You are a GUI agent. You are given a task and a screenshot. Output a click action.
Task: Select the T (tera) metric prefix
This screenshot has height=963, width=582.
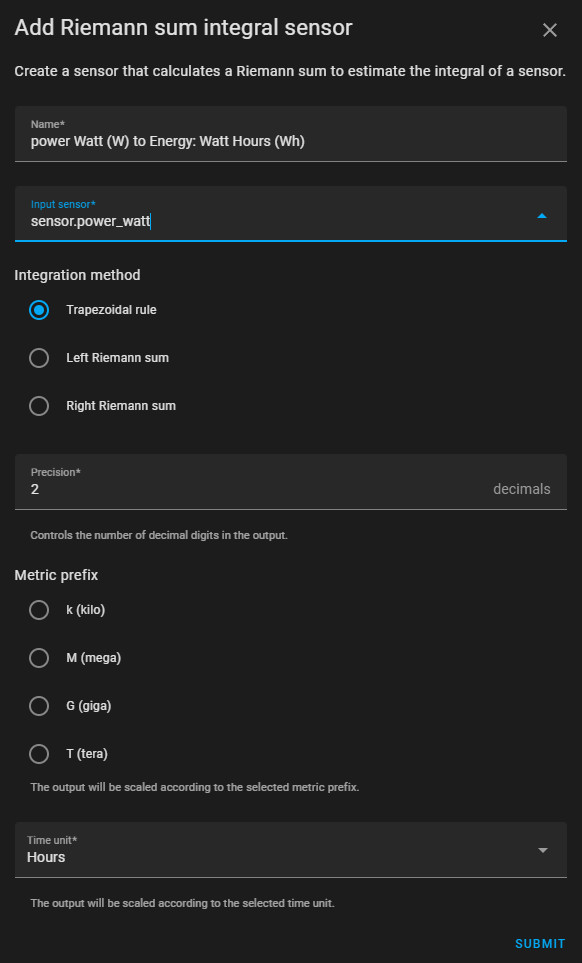[39, 754]
